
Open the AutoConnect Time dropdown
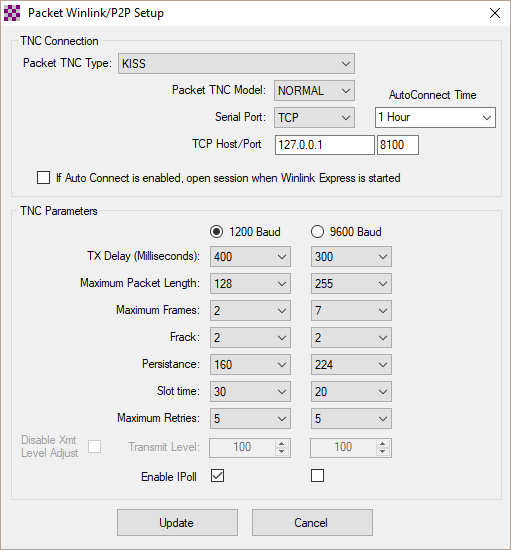click(435, 117)
